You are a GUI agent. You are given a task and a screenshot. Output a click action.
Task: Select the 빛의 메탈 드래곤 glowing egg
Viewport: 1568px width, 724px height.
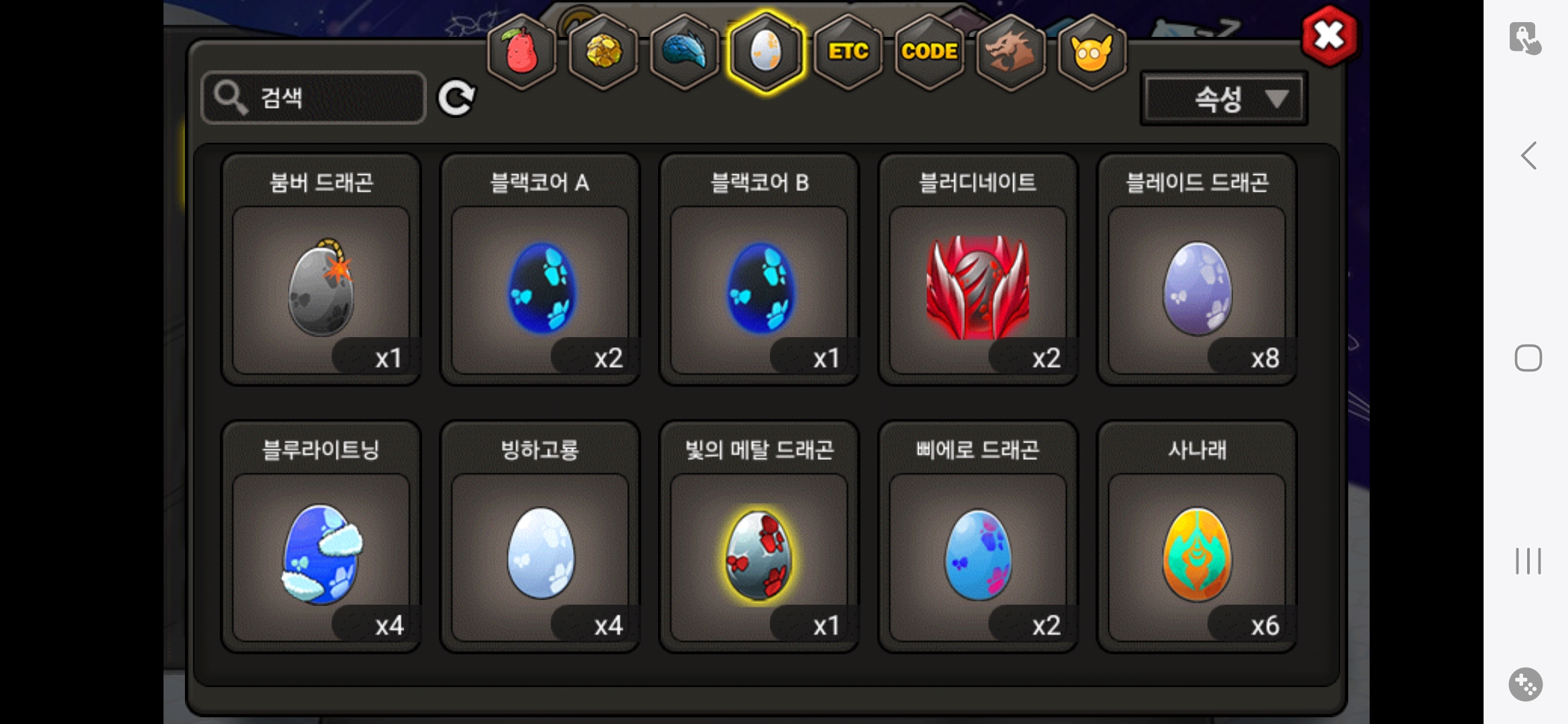click(759, 537)
